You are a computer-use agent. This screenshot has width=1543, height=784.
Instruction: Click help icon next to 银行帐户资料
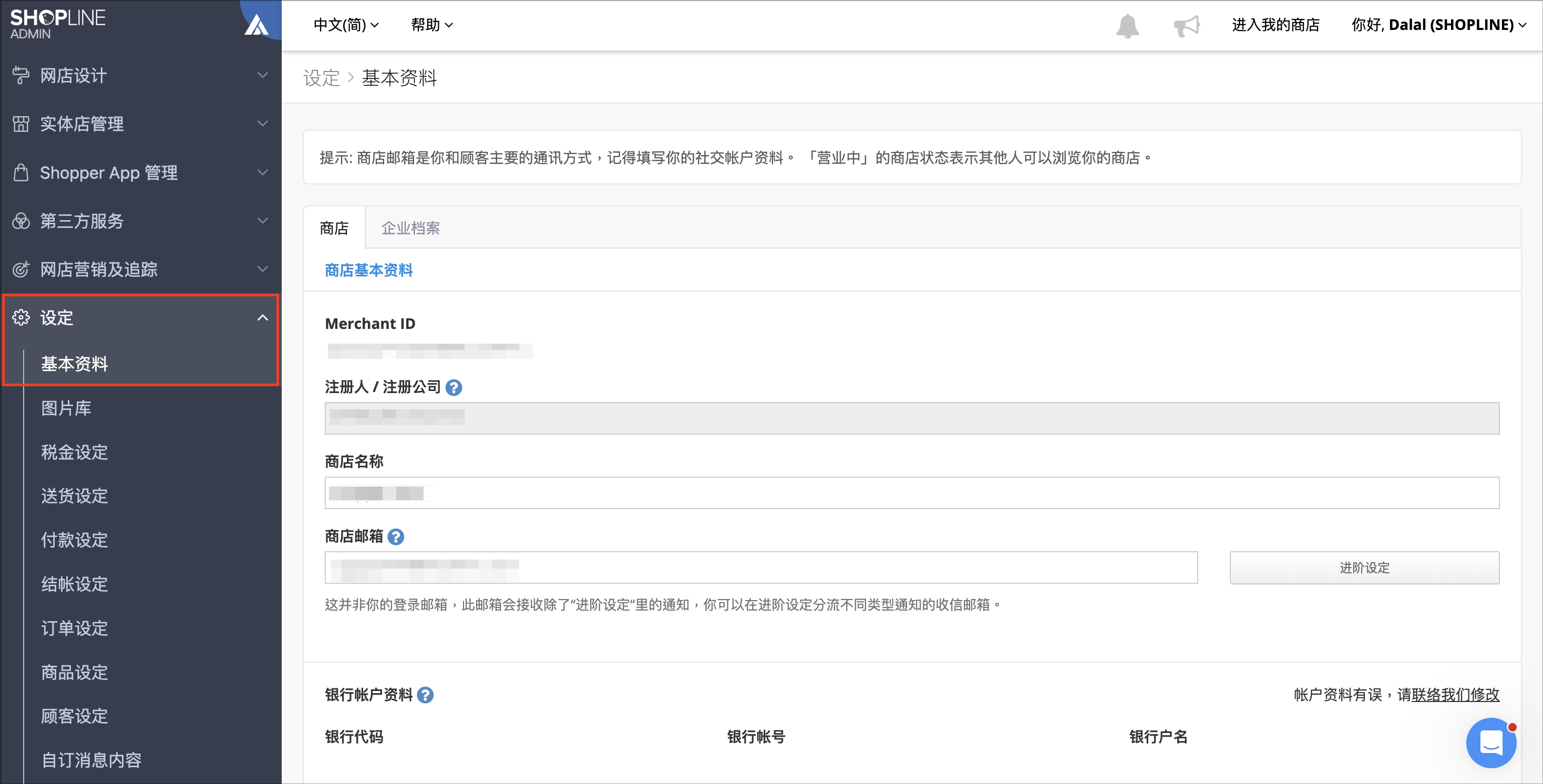coord(425,695)
